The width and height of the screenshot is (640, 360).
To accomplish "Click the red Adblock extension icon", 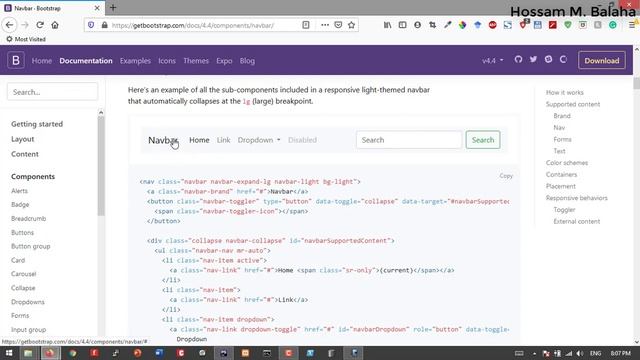I will click(493, 25).
